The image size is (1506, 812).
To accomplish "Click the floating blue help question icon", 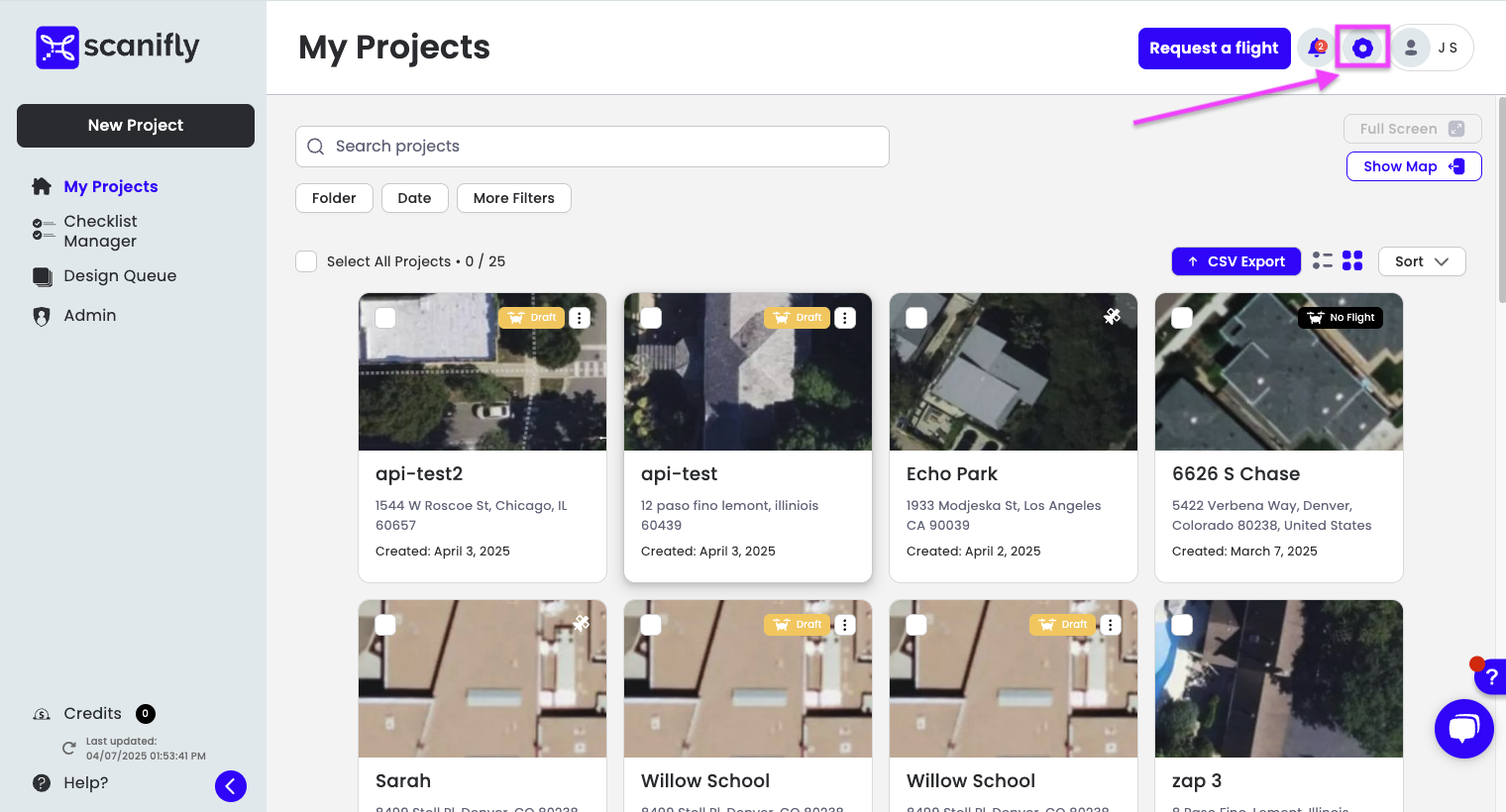I will (1490, 677).
